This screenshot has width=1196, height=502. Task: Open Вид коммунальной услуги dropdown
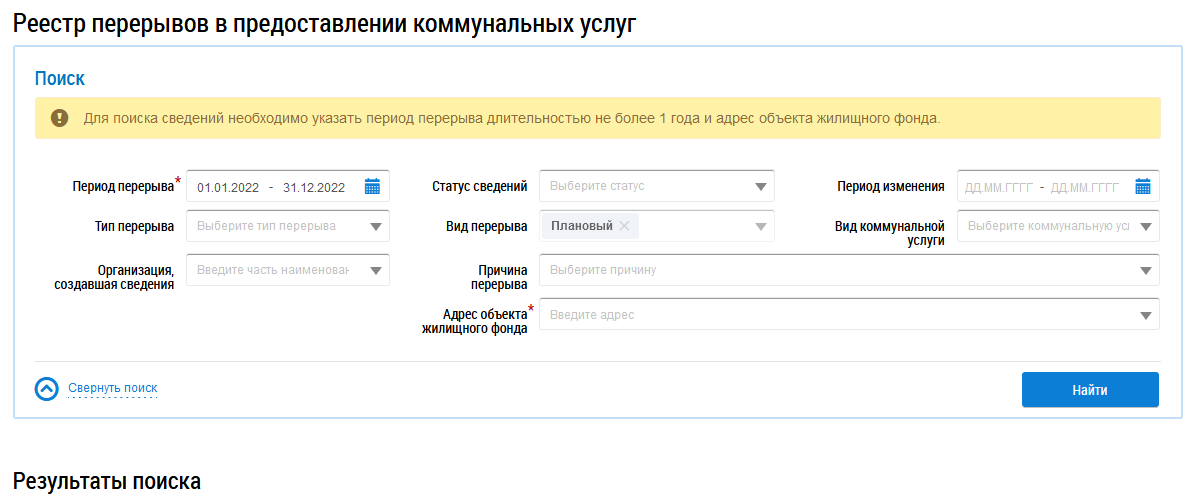(1145, 226)
